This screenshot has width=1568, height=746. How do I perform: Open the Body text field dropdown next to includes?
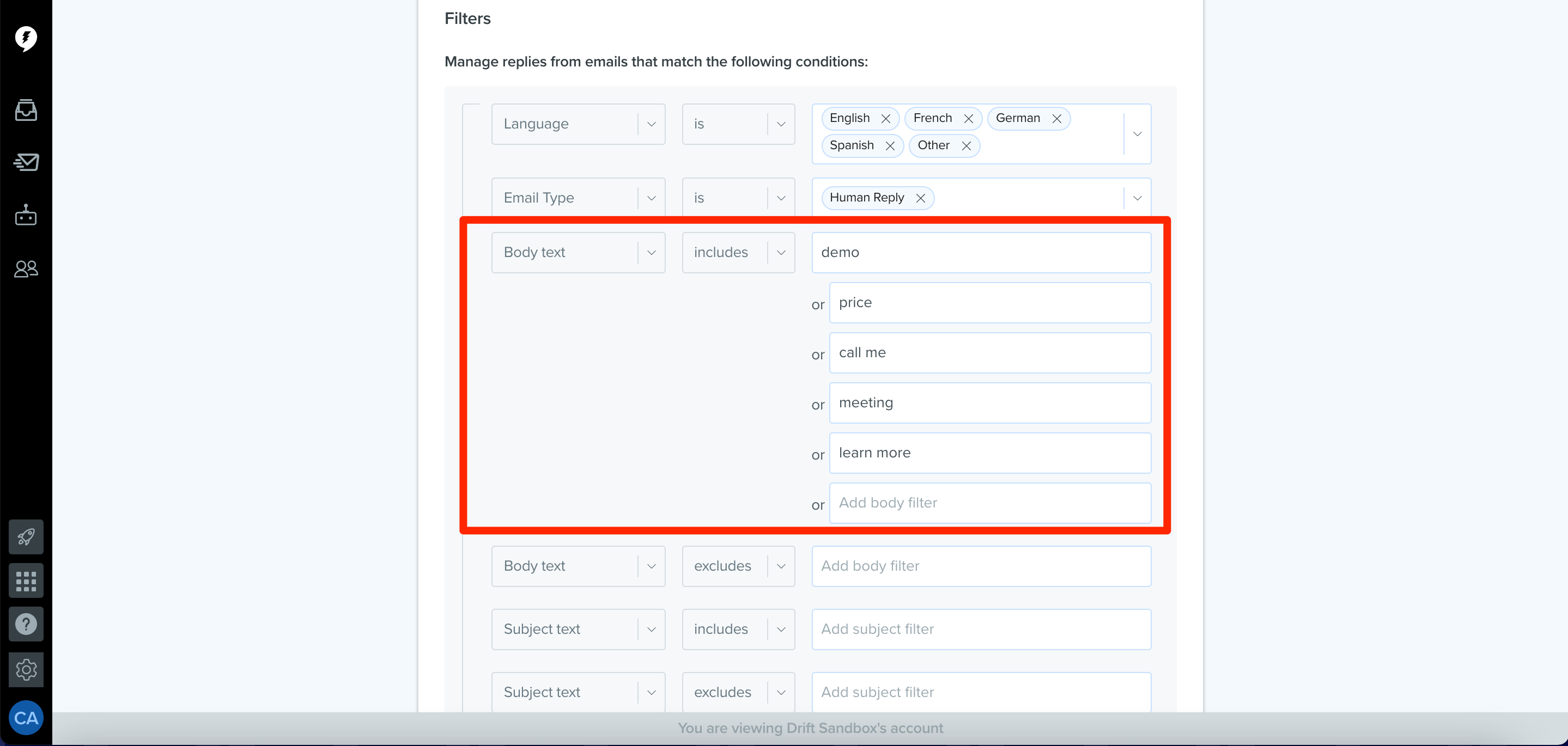[578, 253]
